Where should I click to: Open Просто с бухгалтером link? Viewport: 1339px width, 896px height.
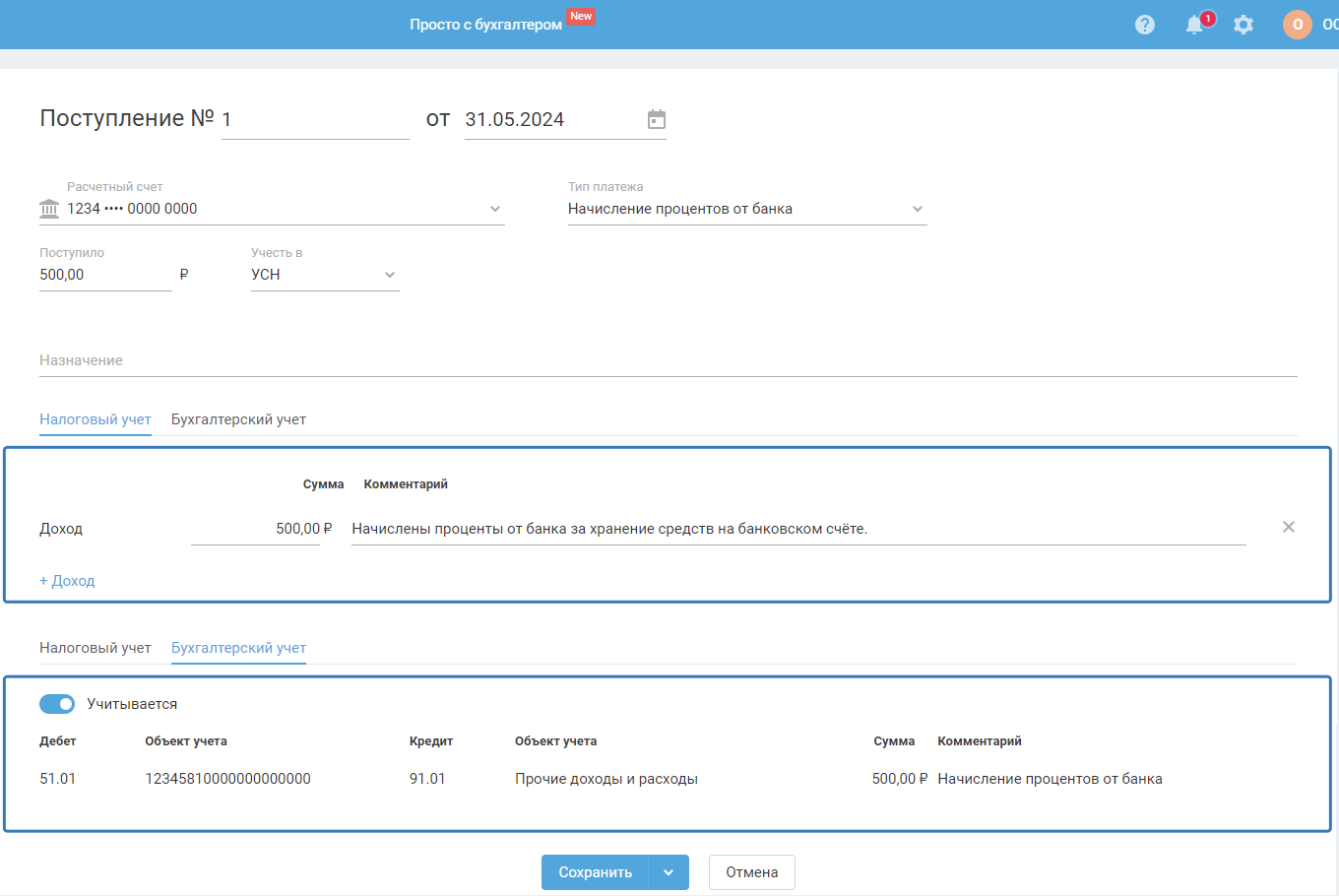point(485,25)
